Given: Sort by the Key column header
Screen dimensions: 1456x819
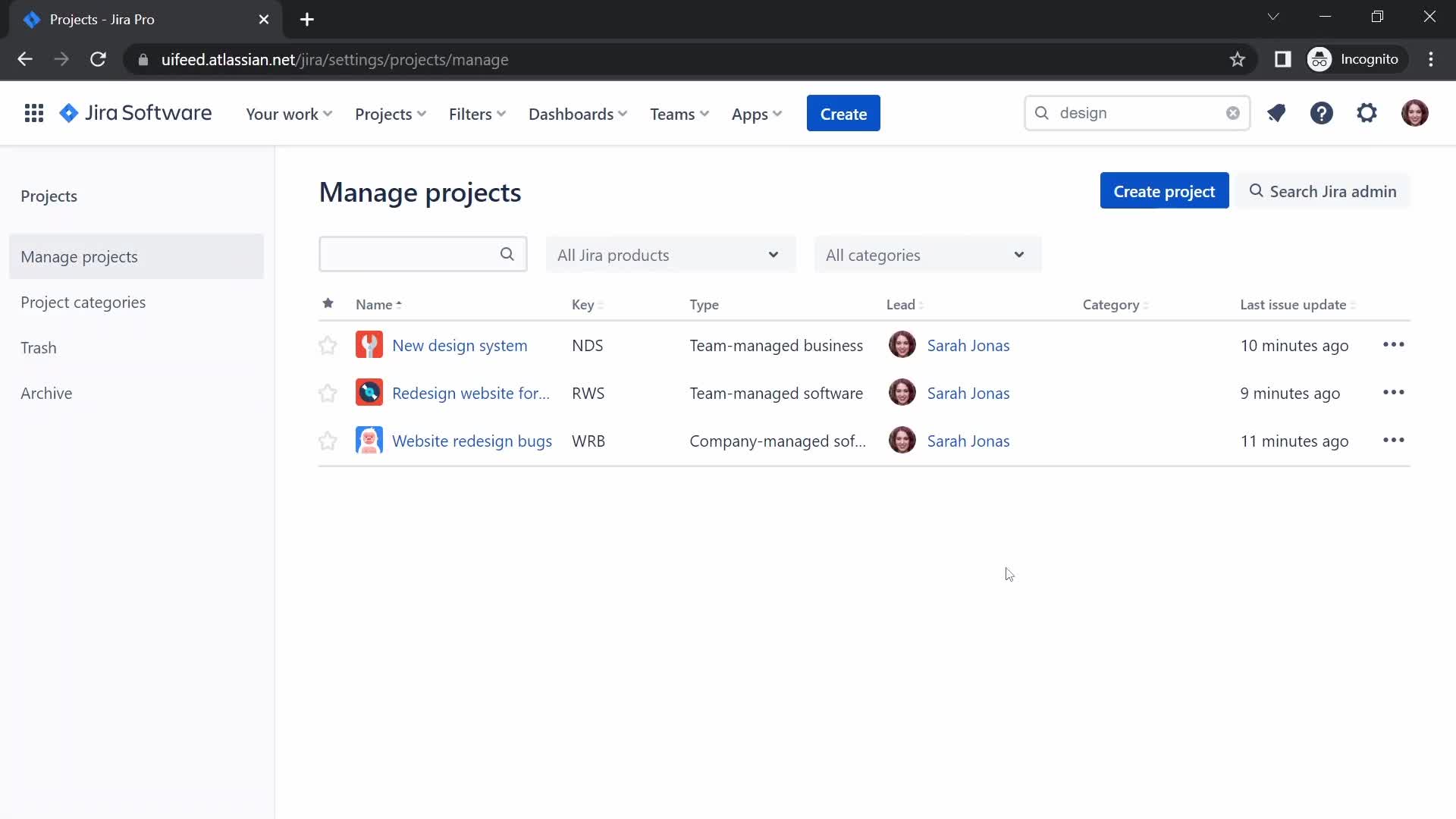Looking at the screenshot, I should pyautogui.click(x=588, y=304).
